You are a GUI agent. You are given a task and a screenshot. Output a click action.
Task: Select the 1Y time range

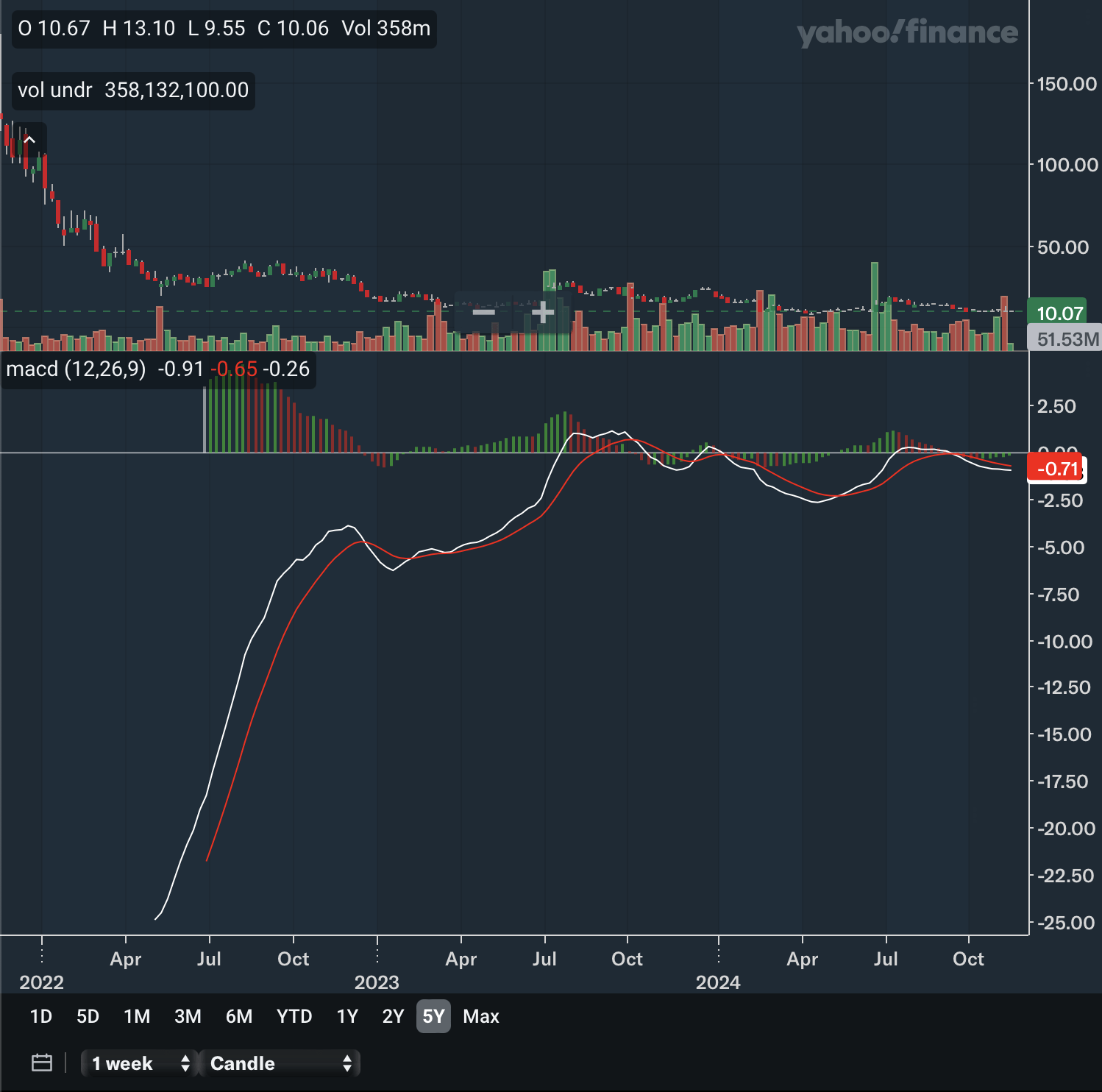coord(347,1016)
